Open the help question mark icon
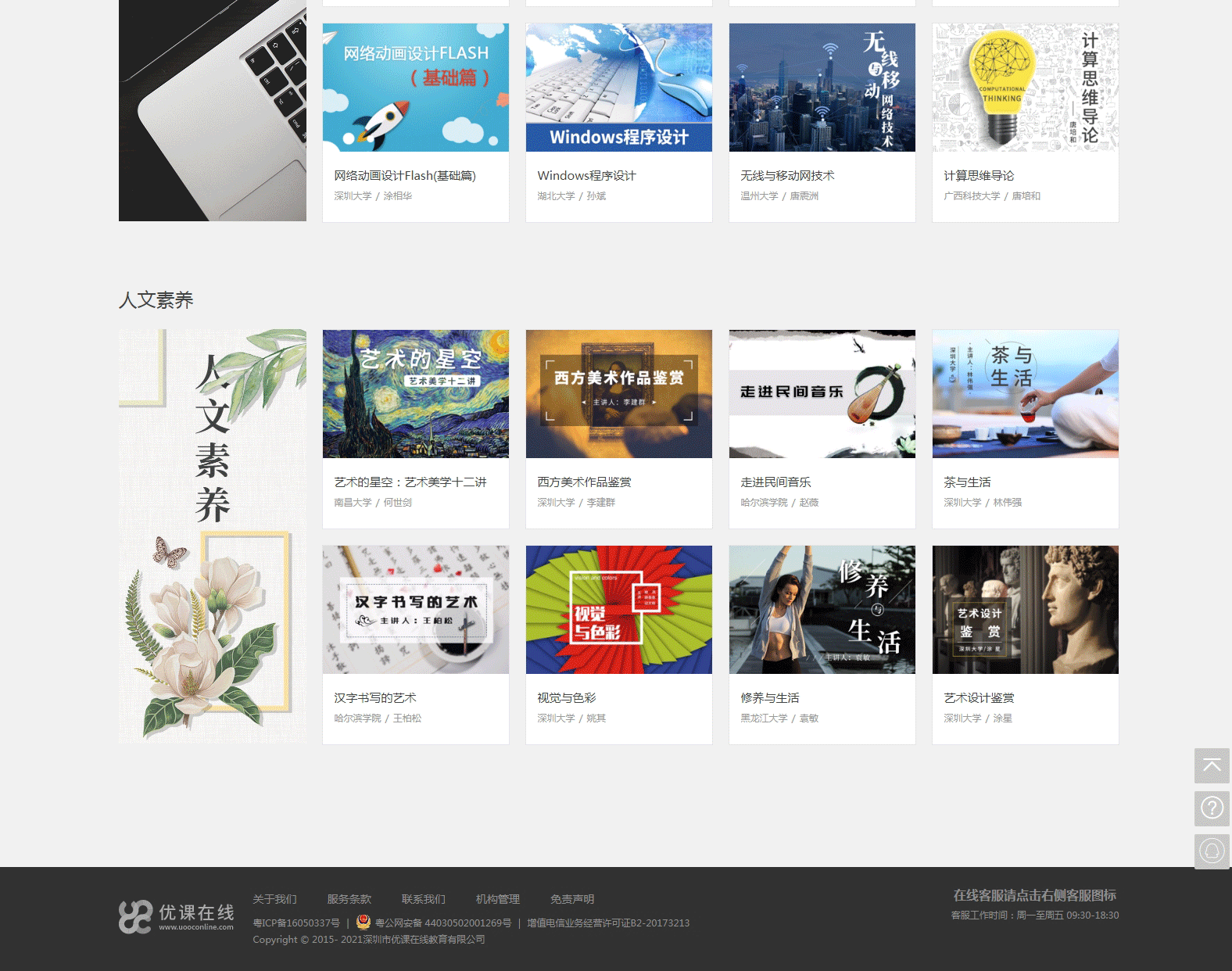Screen dimensions: 1232x971 click(x=1212, y=808)
